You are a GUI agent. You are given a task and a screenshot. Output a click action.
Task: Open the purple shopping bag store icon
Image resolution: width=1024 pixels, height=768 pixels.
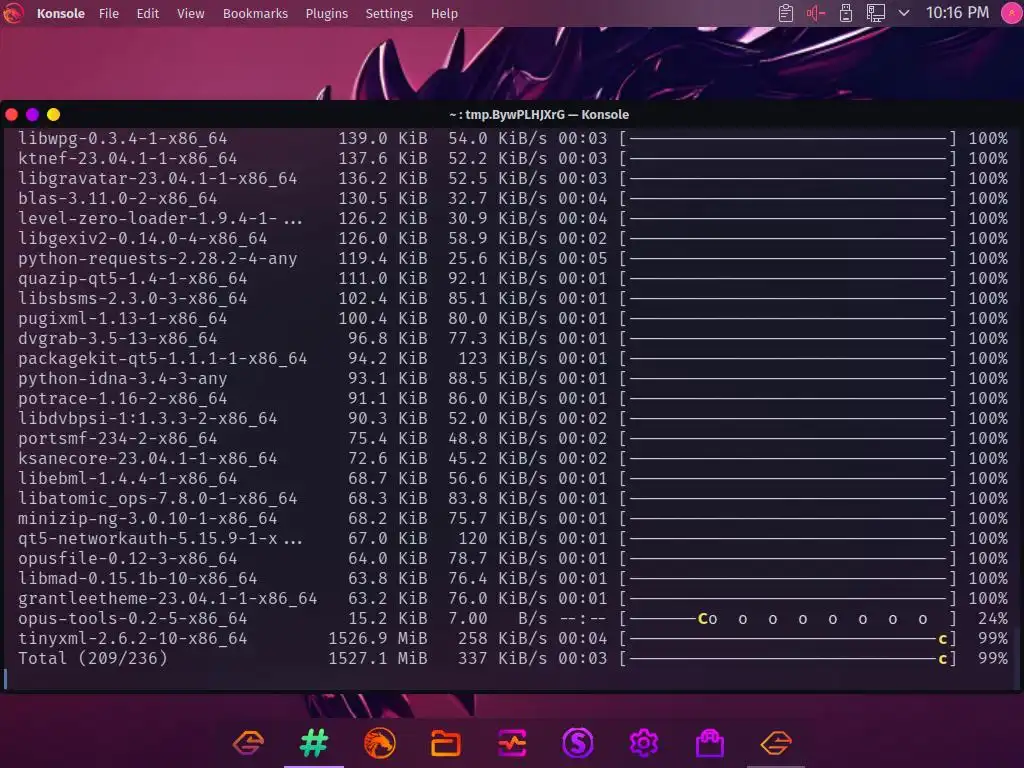pos(710,743)
